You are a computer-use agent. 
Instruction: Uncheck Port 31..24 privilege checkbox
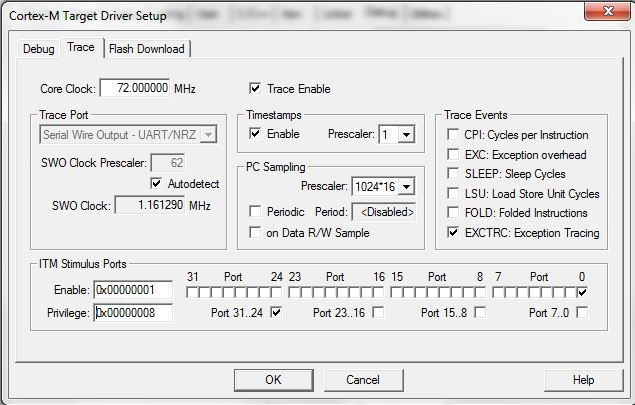pos(276,312)
